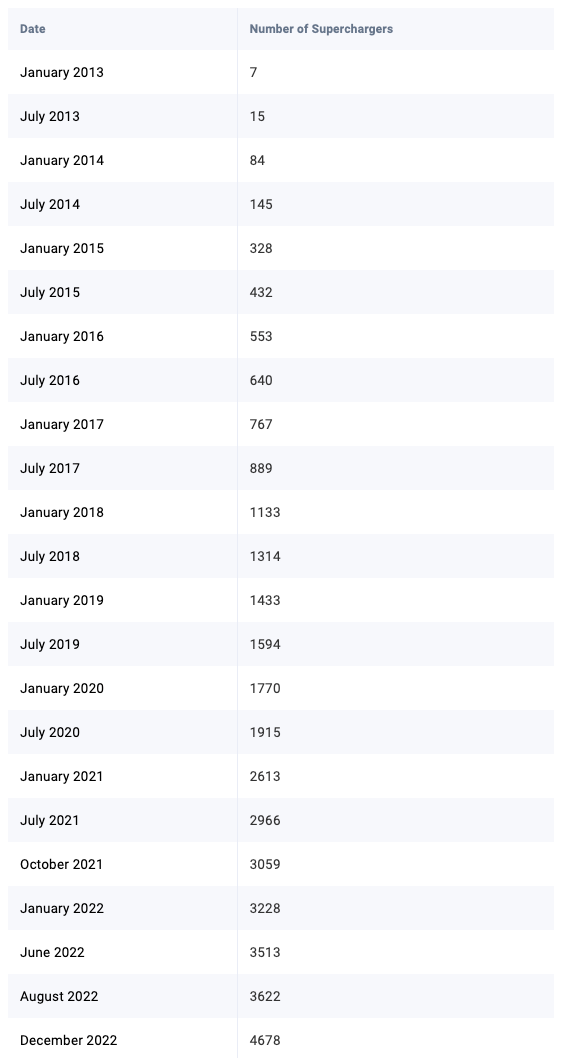Select the January 2013 date cell

(62, 72)
